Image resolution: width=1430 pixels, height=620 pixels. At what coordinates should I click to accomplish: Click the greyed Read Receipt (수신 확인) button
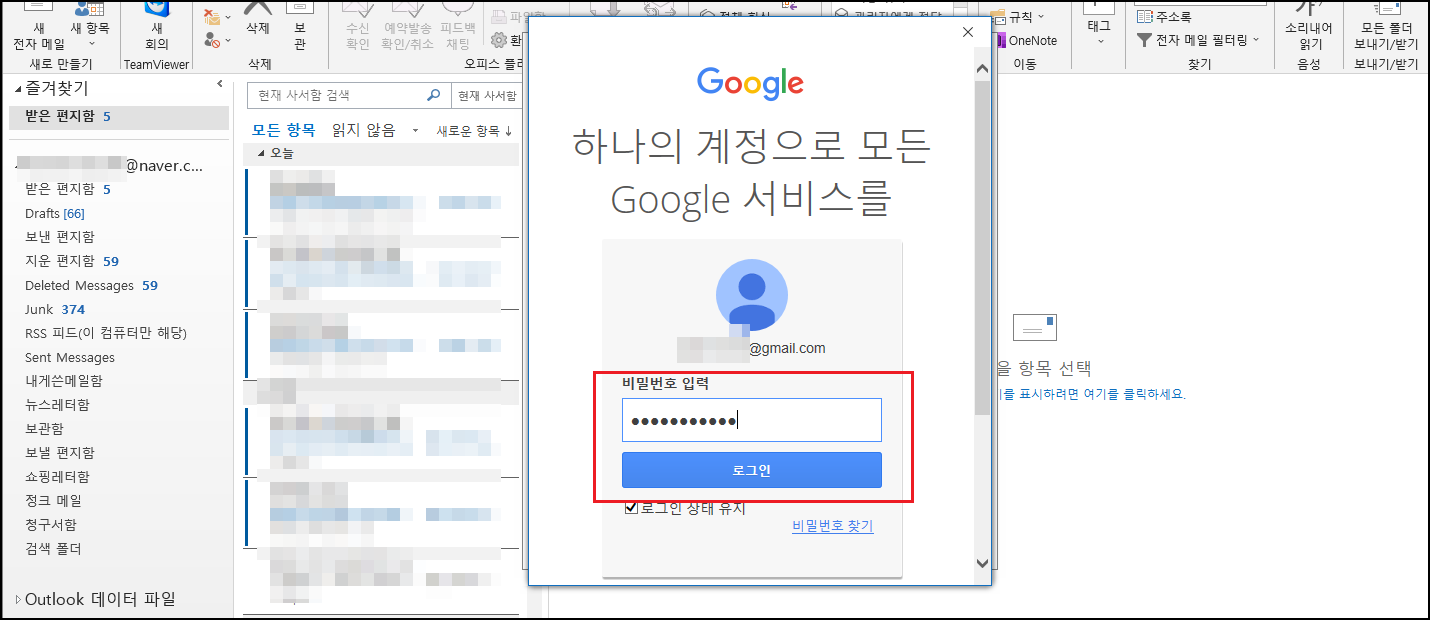pos(357,28)
